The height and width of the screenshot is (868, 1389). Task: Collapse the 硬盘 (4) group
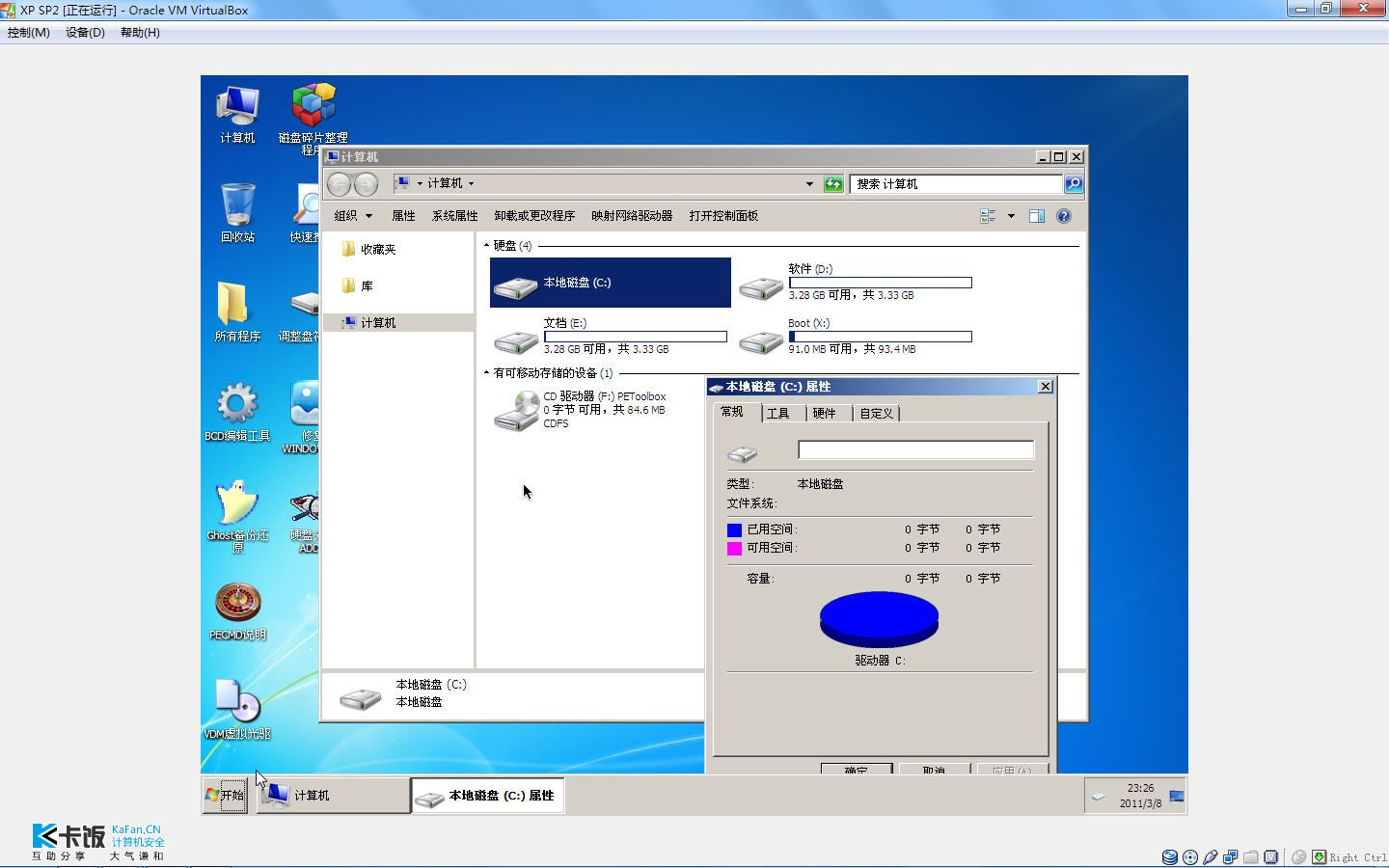[x=486, y=246]
